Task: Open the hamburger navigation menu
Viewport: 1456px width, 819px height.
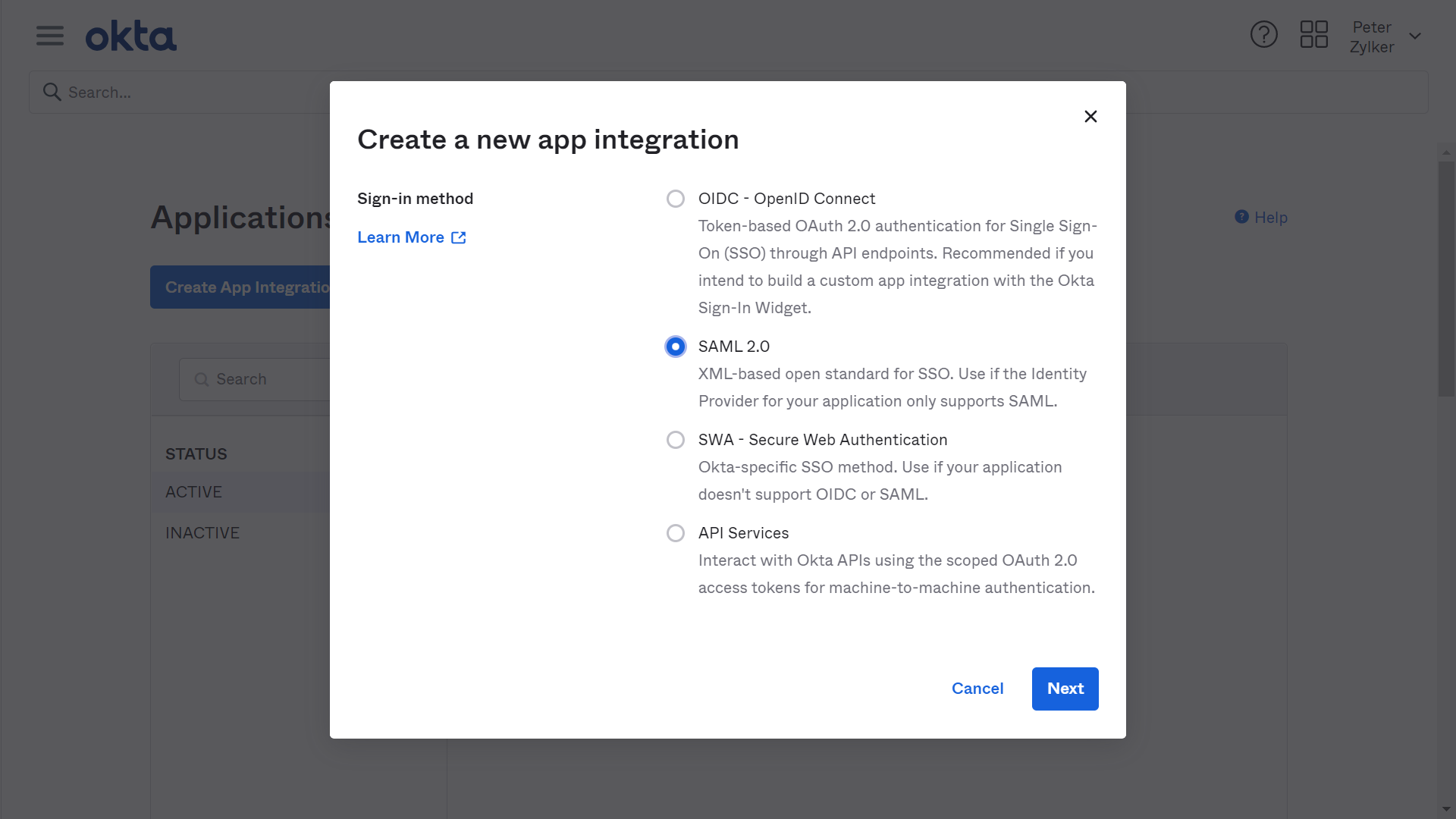Action: click(50, 36)
